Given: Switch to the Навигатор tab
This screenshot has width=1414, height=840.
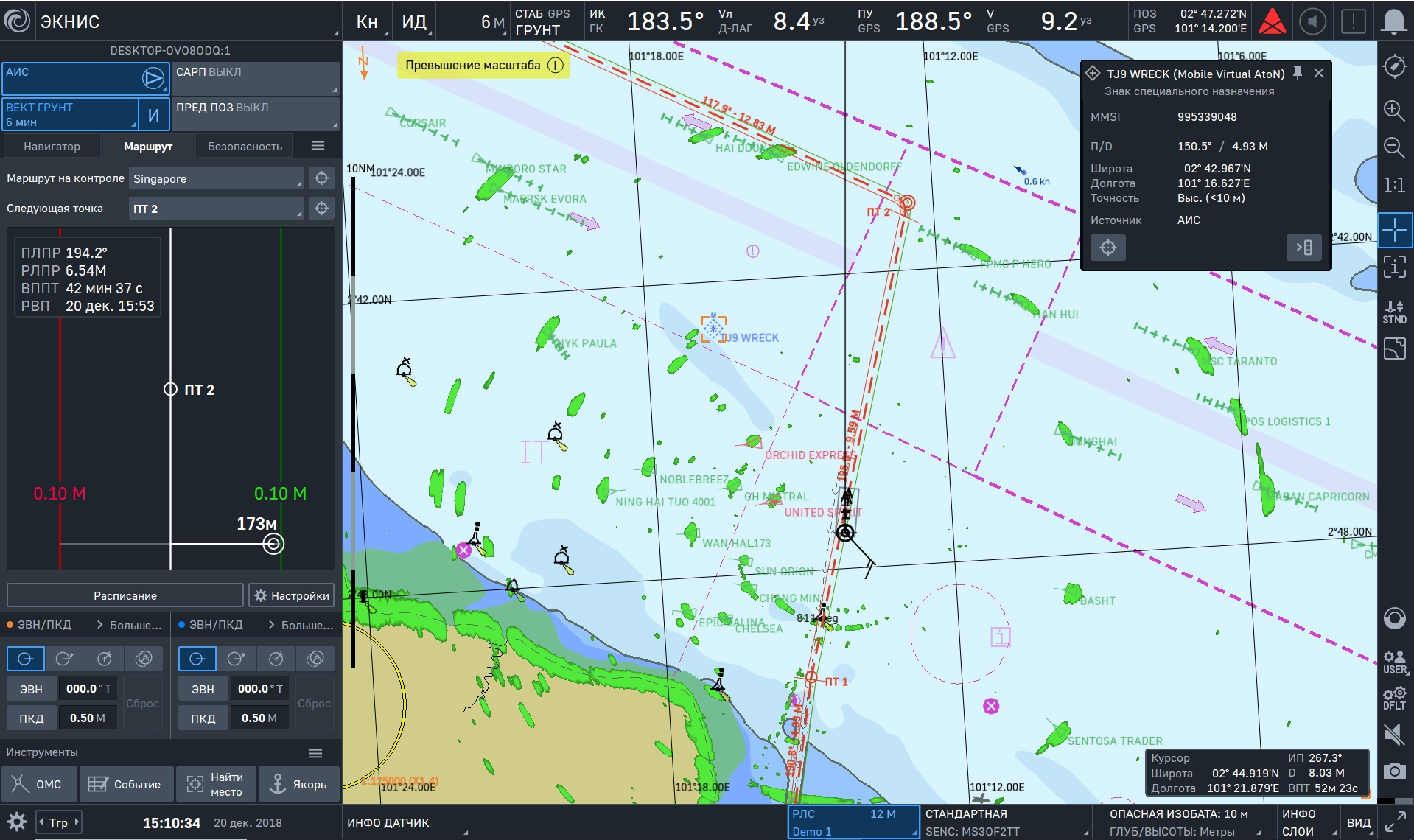Looking at the screenshot, I should coord(52,146).
